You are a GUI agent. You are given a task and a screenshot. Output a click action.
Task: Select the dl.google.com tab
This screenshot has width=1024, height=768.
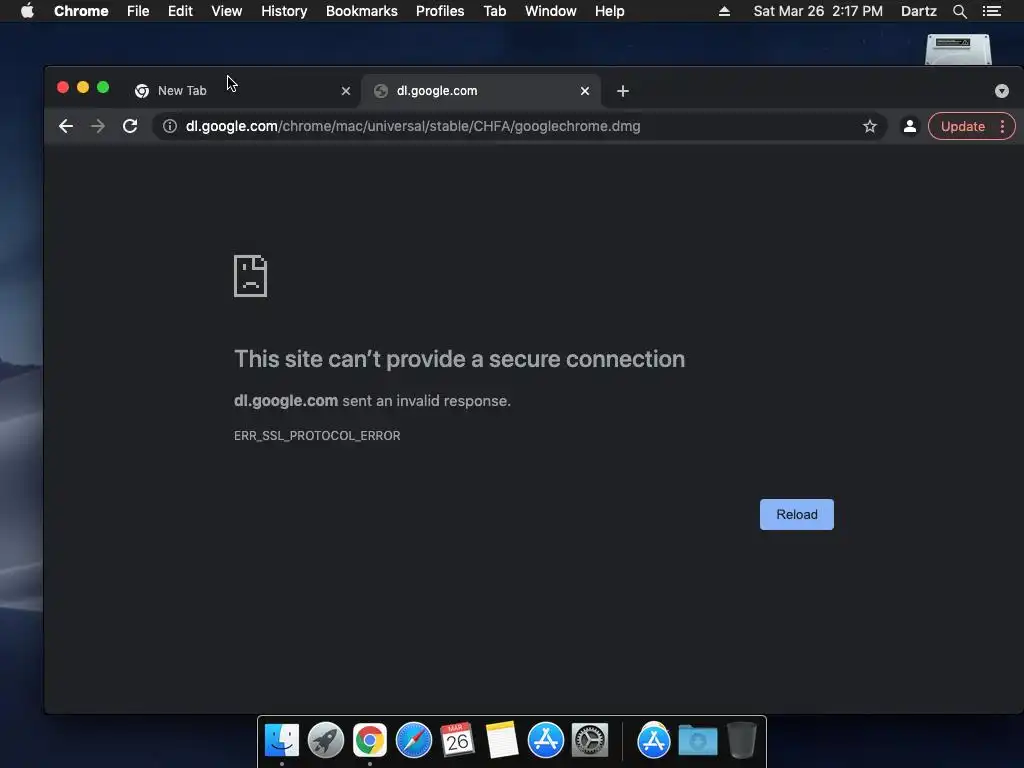(481, 91)
